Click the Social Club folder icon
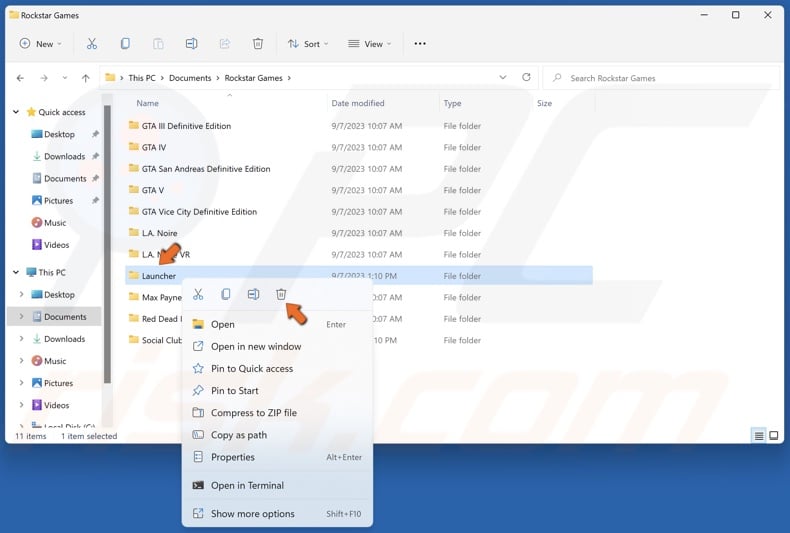 coord(134,340)
